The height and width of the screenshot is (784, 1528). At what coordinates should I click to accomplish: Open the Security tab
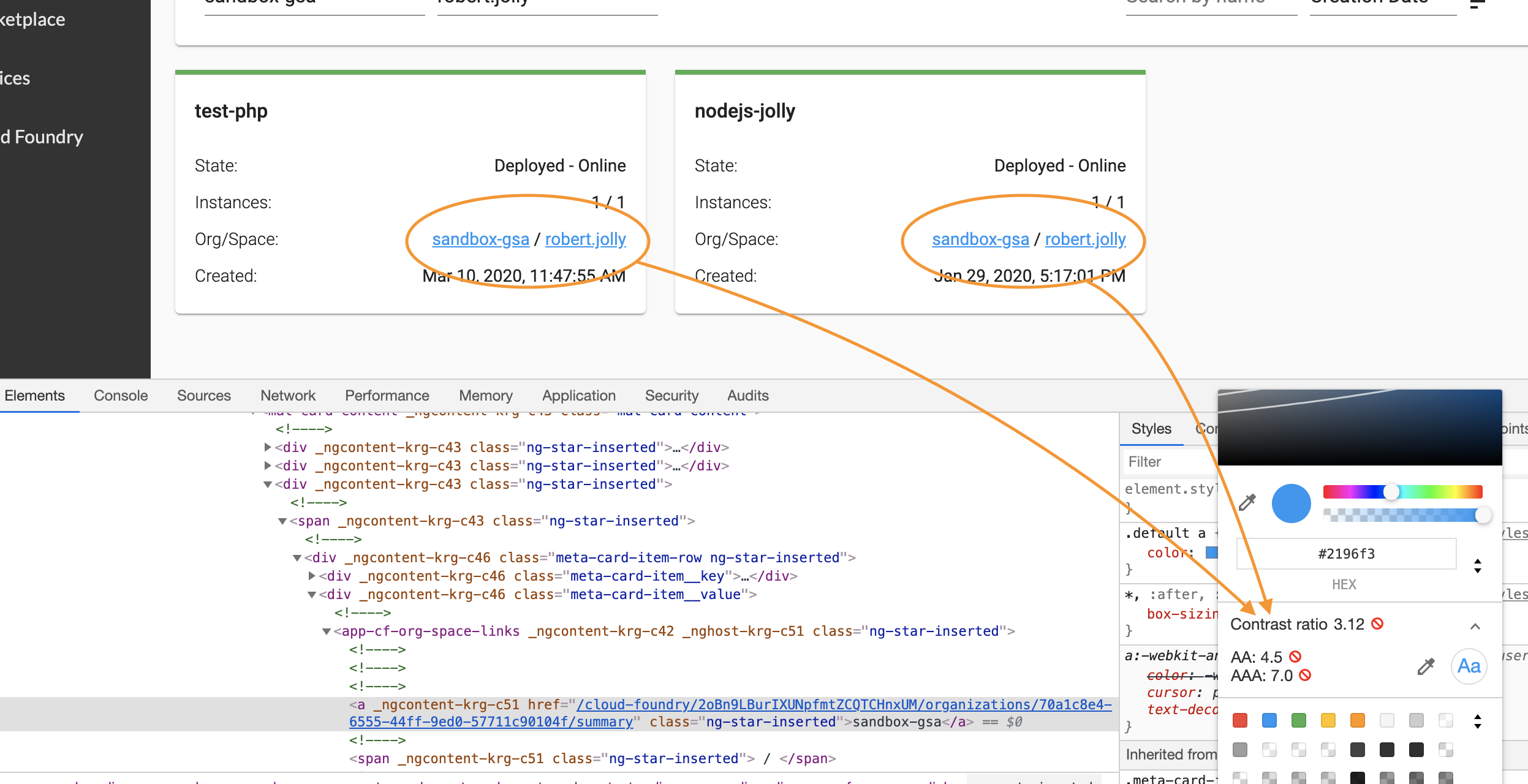[x=671, y=396]
